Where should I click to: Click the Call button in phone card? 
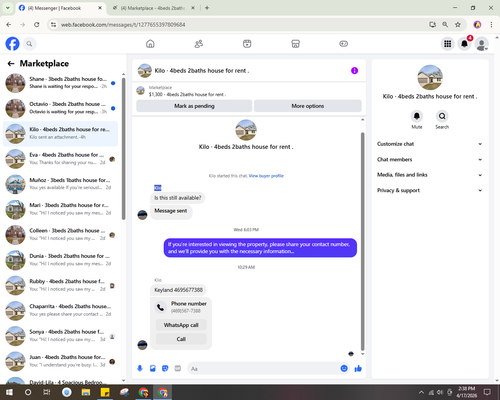[x=181, y=339]
